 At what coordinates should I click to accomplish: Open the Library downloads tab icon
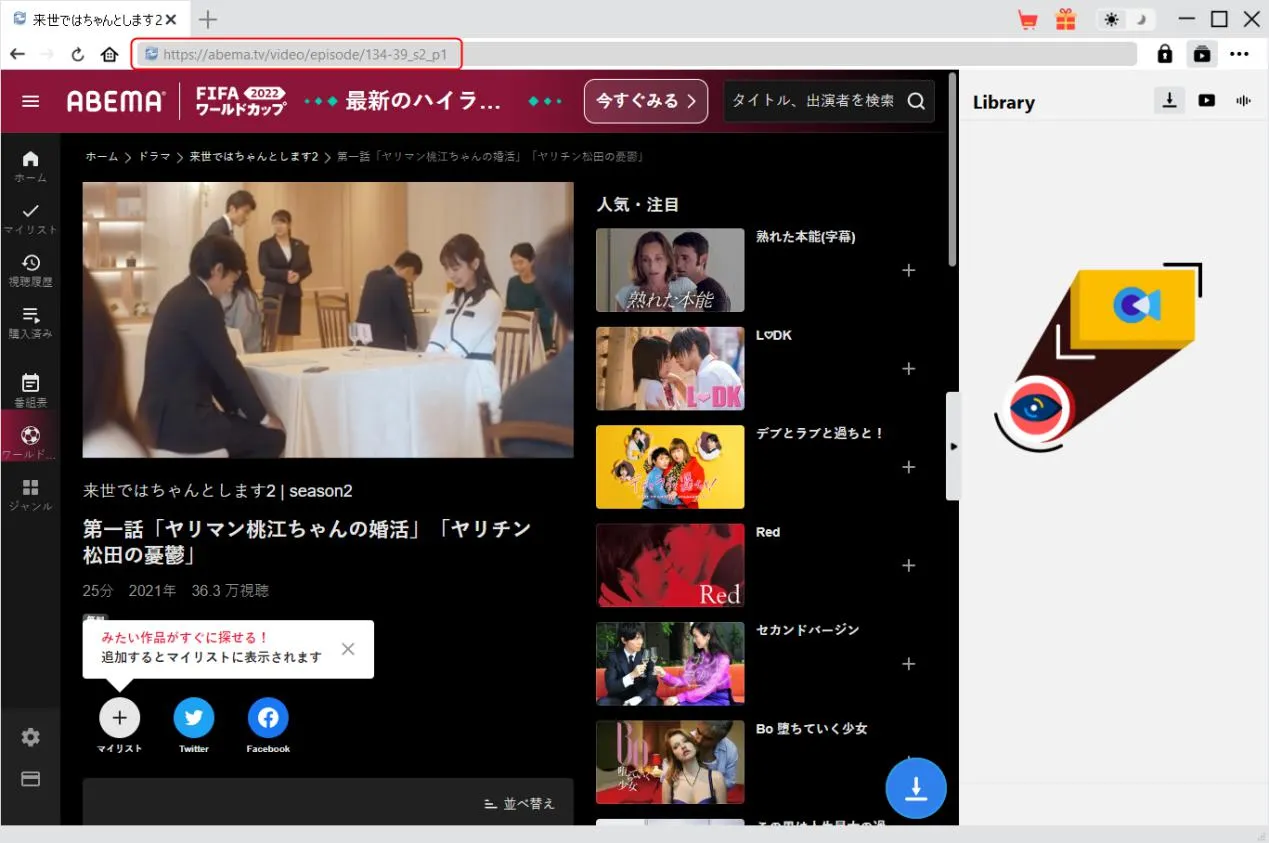coord(1168,100)
